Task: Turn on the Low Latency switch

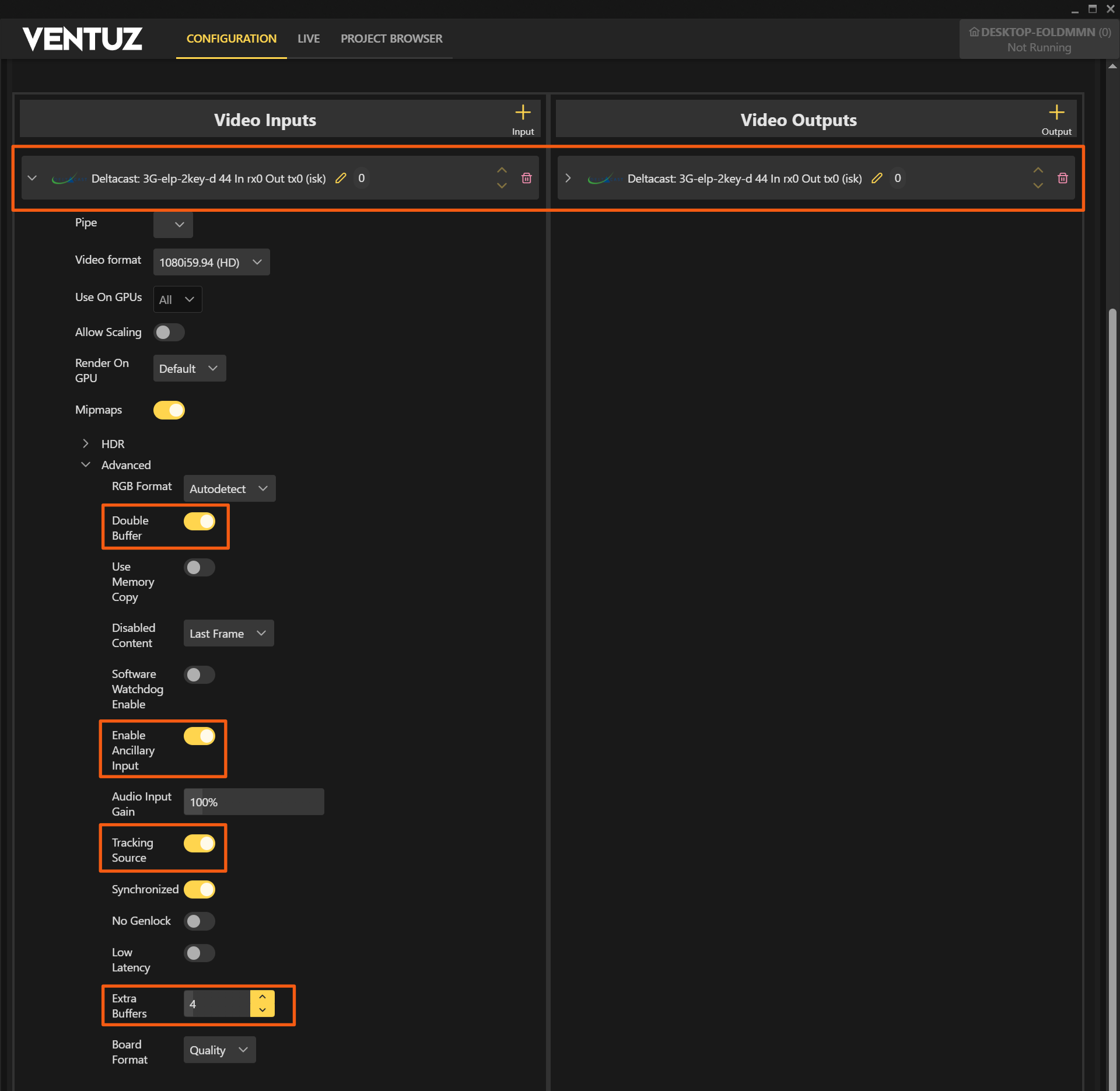Action: 199,953
